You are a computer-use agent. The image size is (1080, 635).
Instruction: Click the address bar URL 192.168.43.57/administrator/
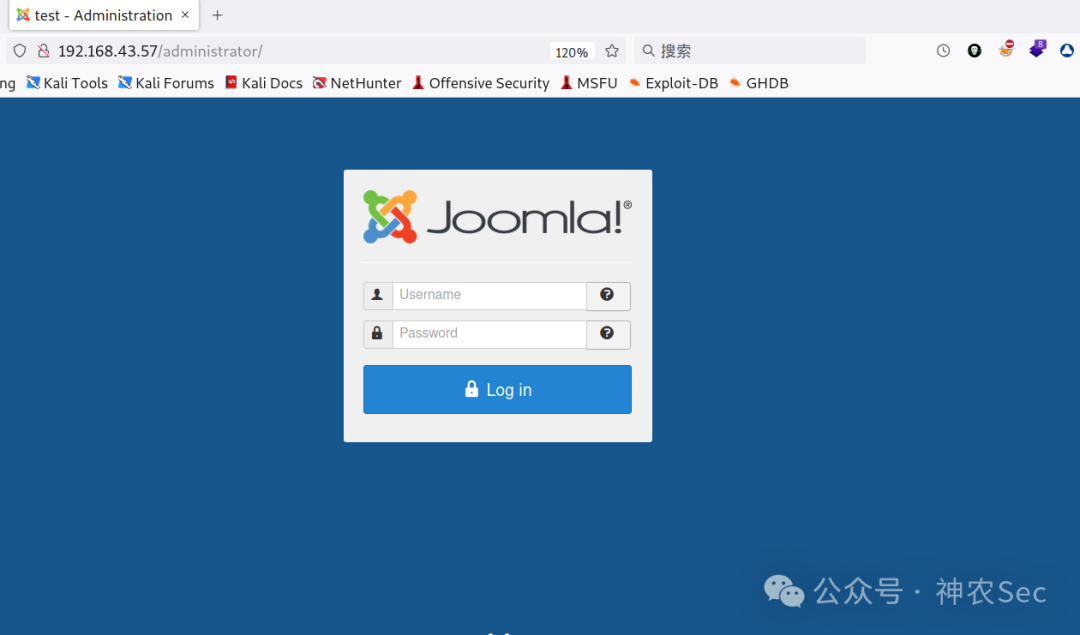pyautogui.click(x=160, y=51)
